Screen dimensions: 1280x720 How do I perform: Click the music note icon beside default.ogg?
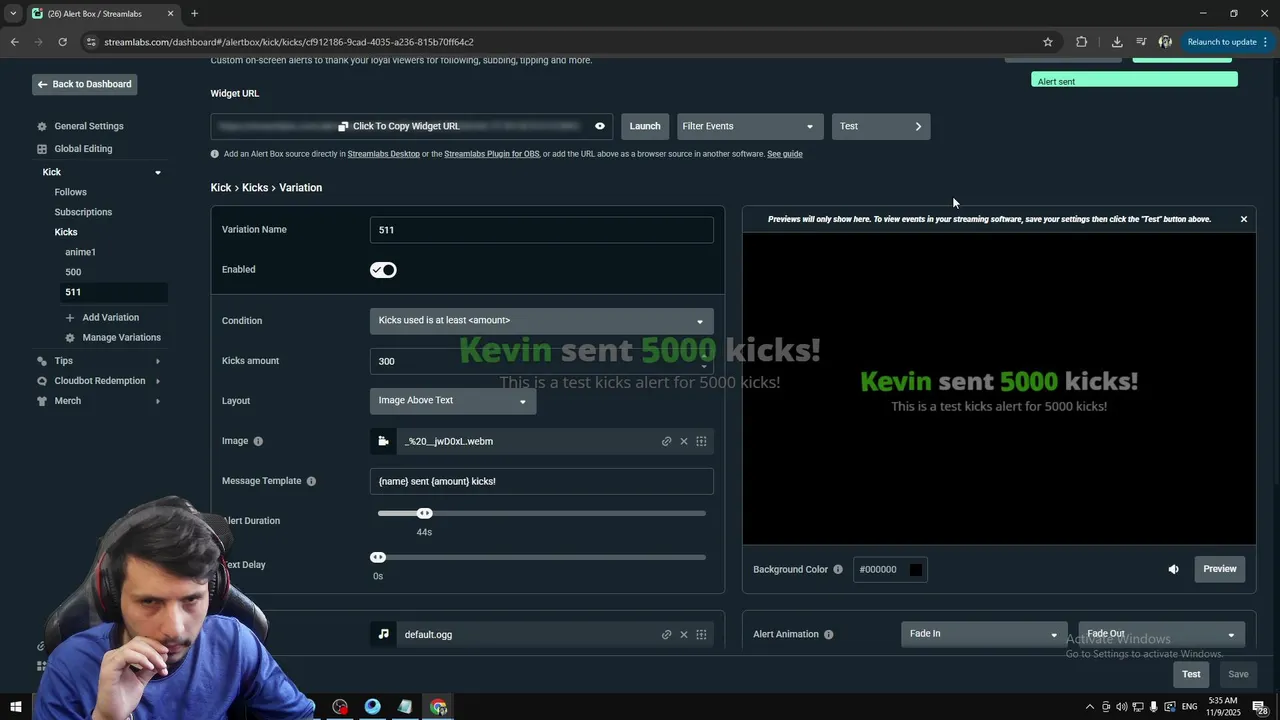(383, 634)
